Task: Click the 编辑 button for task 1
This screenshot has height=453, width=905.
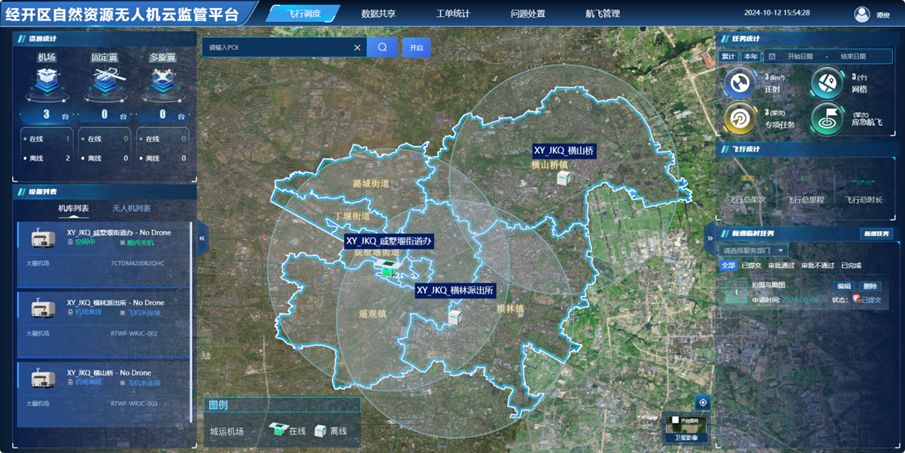Action: [x=843, y=286]
